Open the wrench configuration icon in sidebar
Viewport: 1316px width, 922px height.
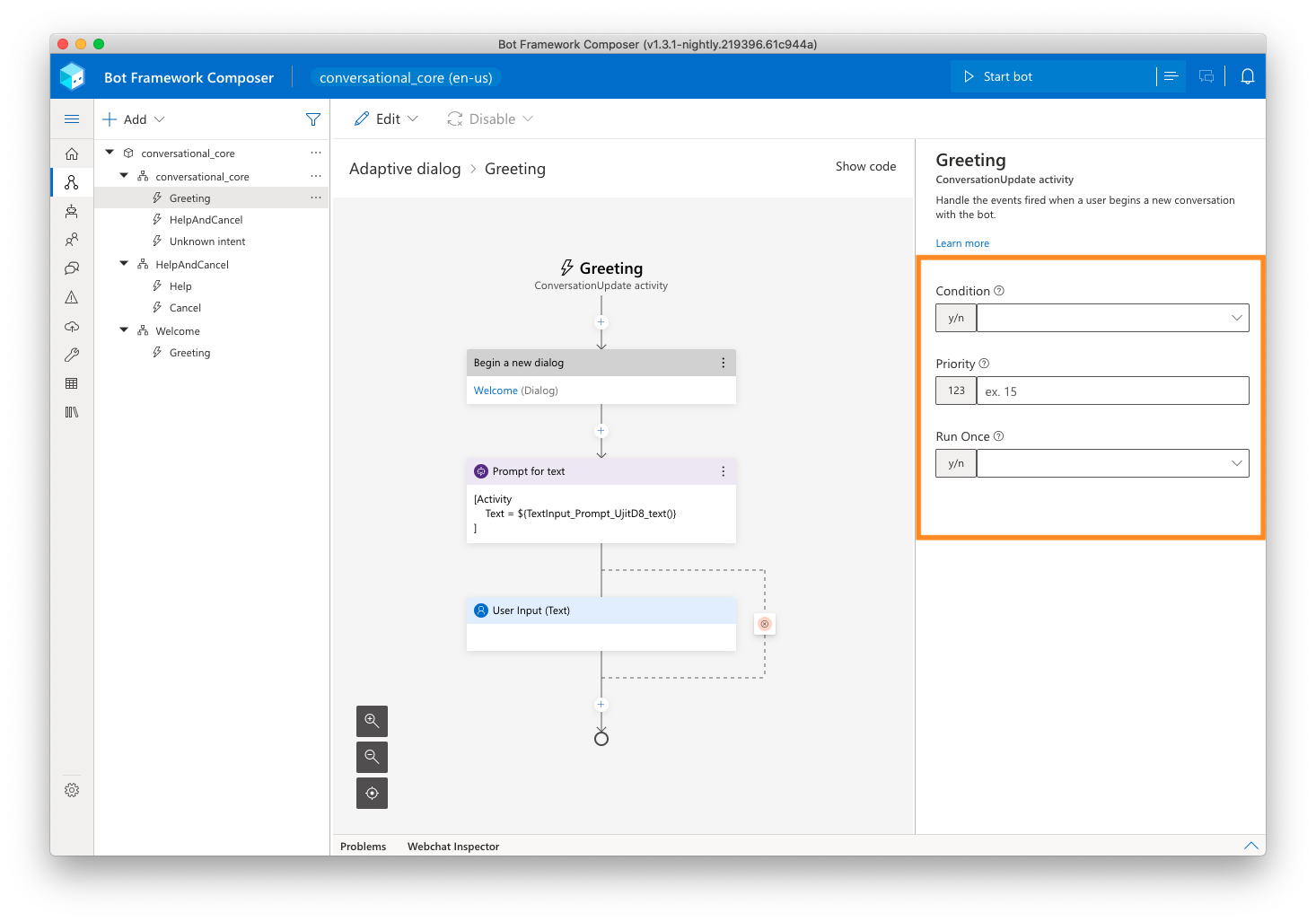point(72,355)
